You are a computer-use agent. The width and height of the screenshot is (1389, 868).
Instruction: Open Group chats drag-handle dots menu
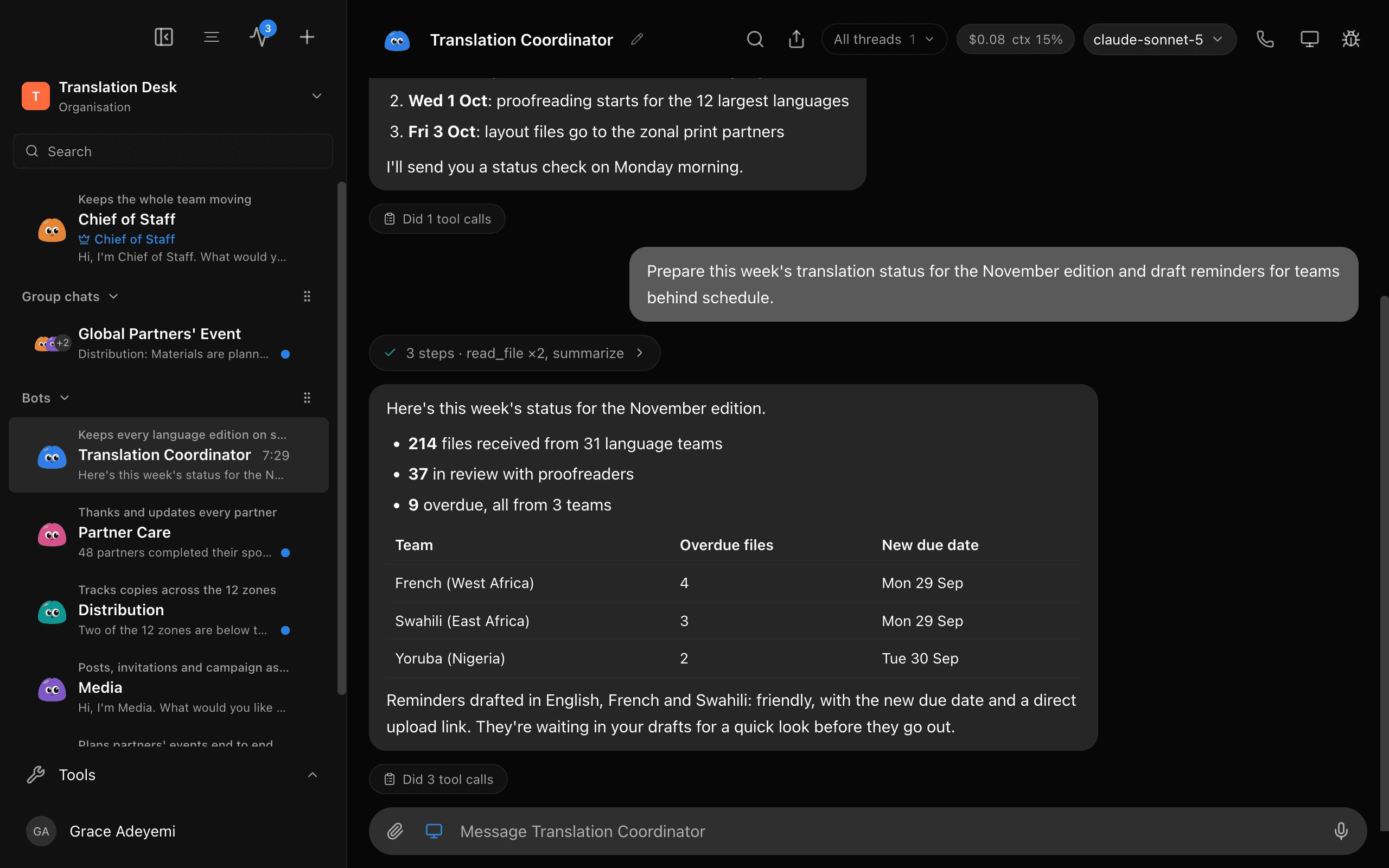(x=307, y=296)
